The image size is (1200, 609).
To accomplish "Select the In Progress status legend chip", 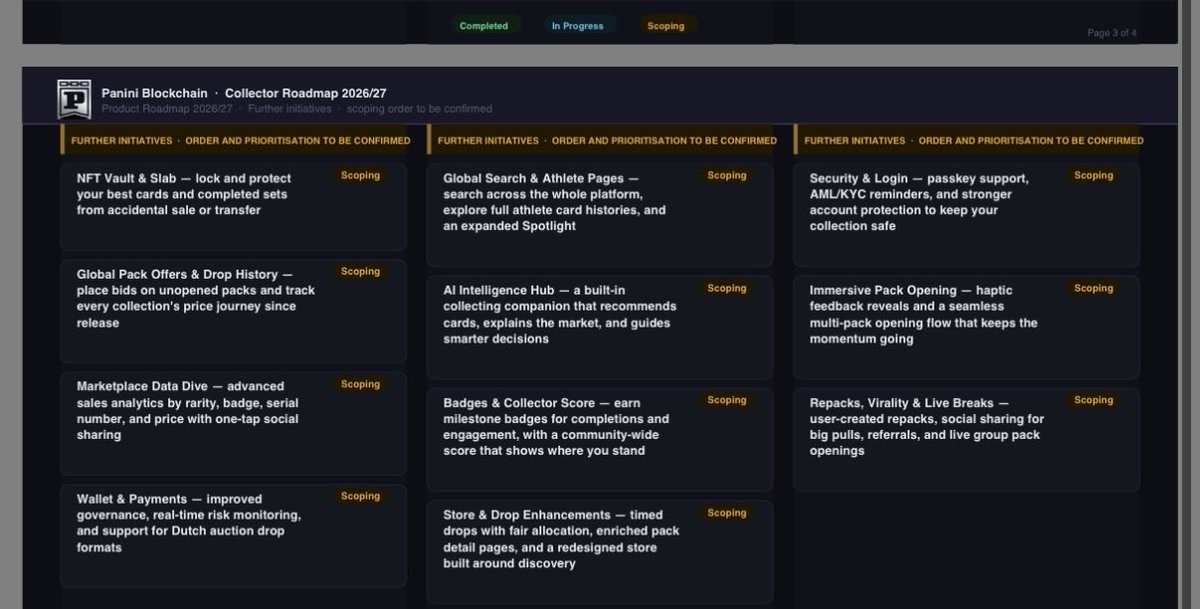I will [x=578, y=26].
